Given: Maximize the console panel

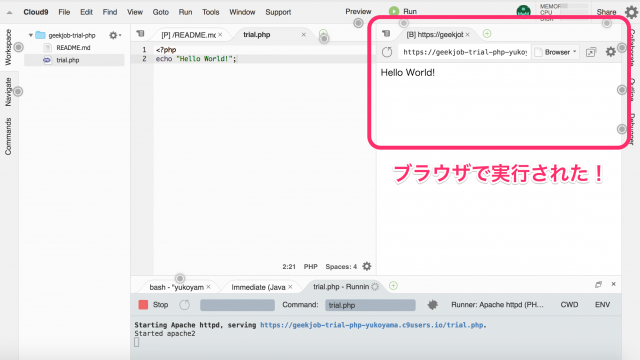Looking at the screenshot, I should click(x=598, y=284).
